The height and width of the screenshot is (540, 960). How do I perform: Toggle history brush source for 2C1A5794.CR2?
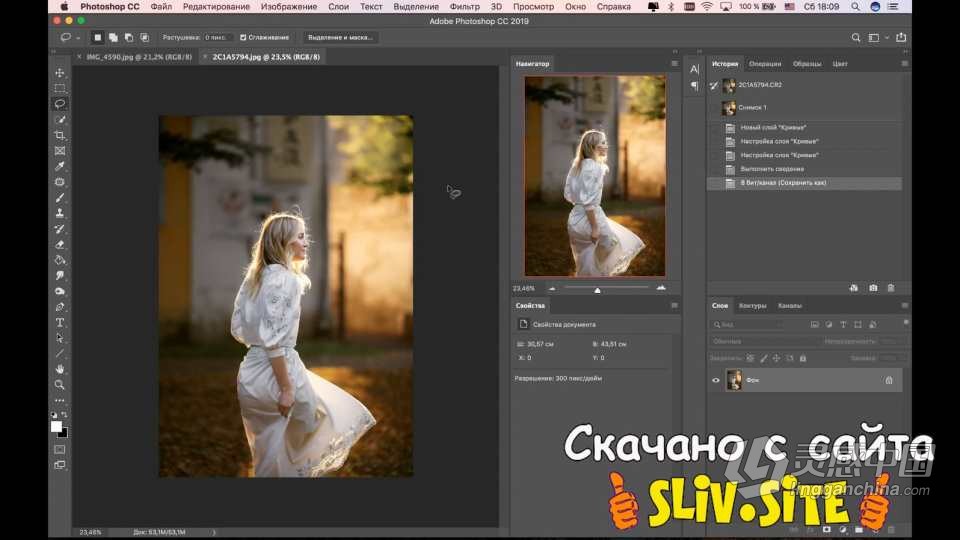[714, 86]
